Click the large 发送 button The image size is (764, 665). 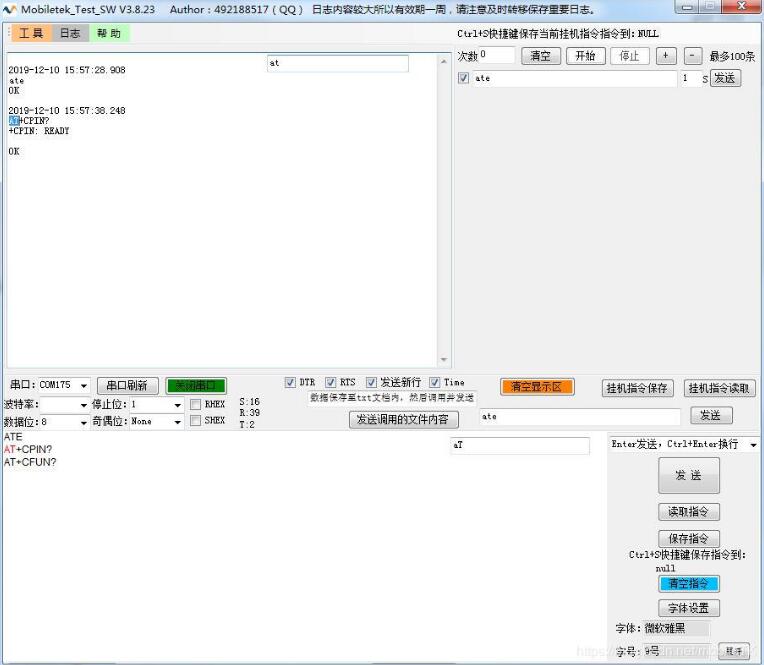(688, 475)
